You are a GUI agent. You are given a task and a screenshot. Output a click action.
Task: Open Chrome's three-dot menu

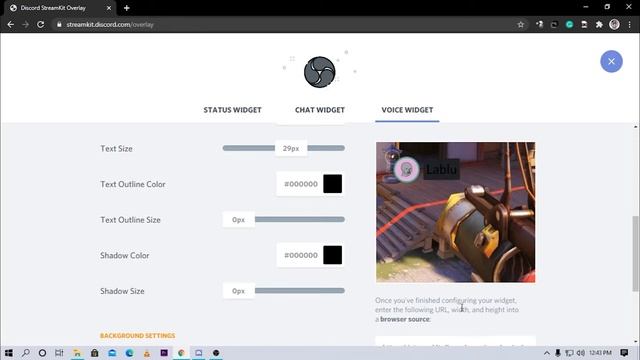coord(630,24)
